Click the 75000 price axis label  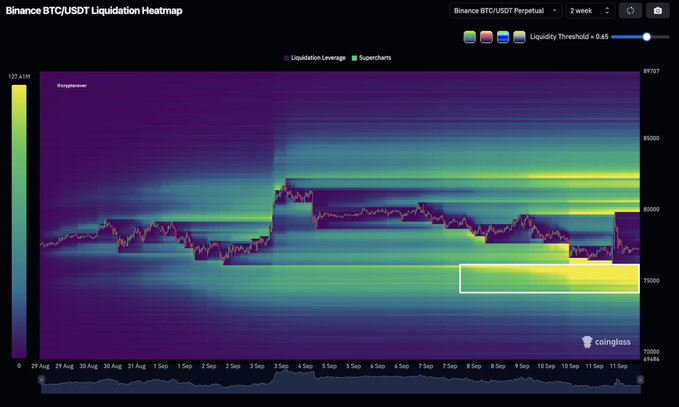coord(651,281)
